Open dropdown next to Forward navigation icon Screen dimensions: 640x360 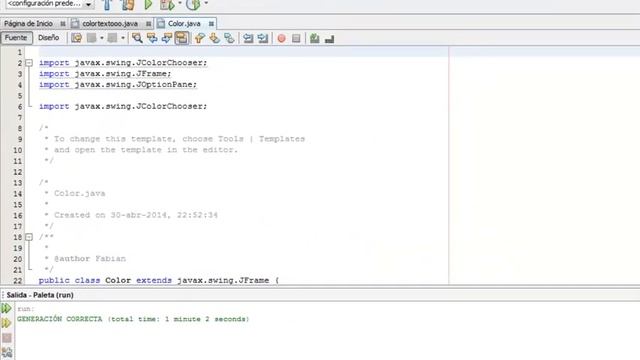tap(122, 38)
